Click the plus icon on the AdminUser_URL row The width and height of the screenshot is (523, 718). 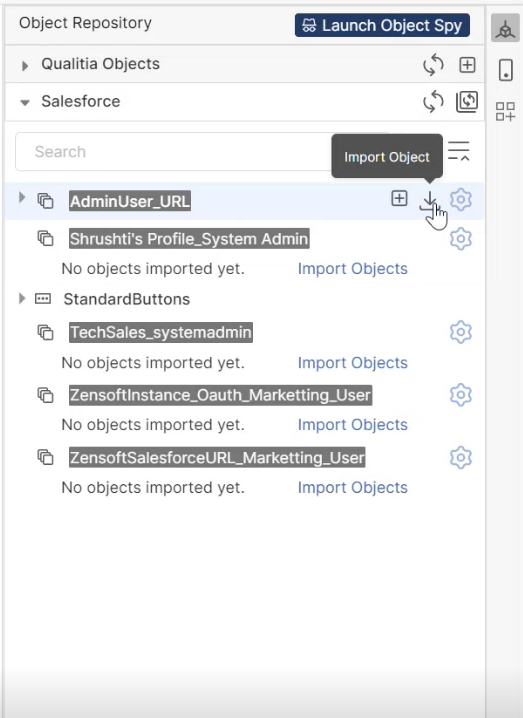[x=399, y=199]
